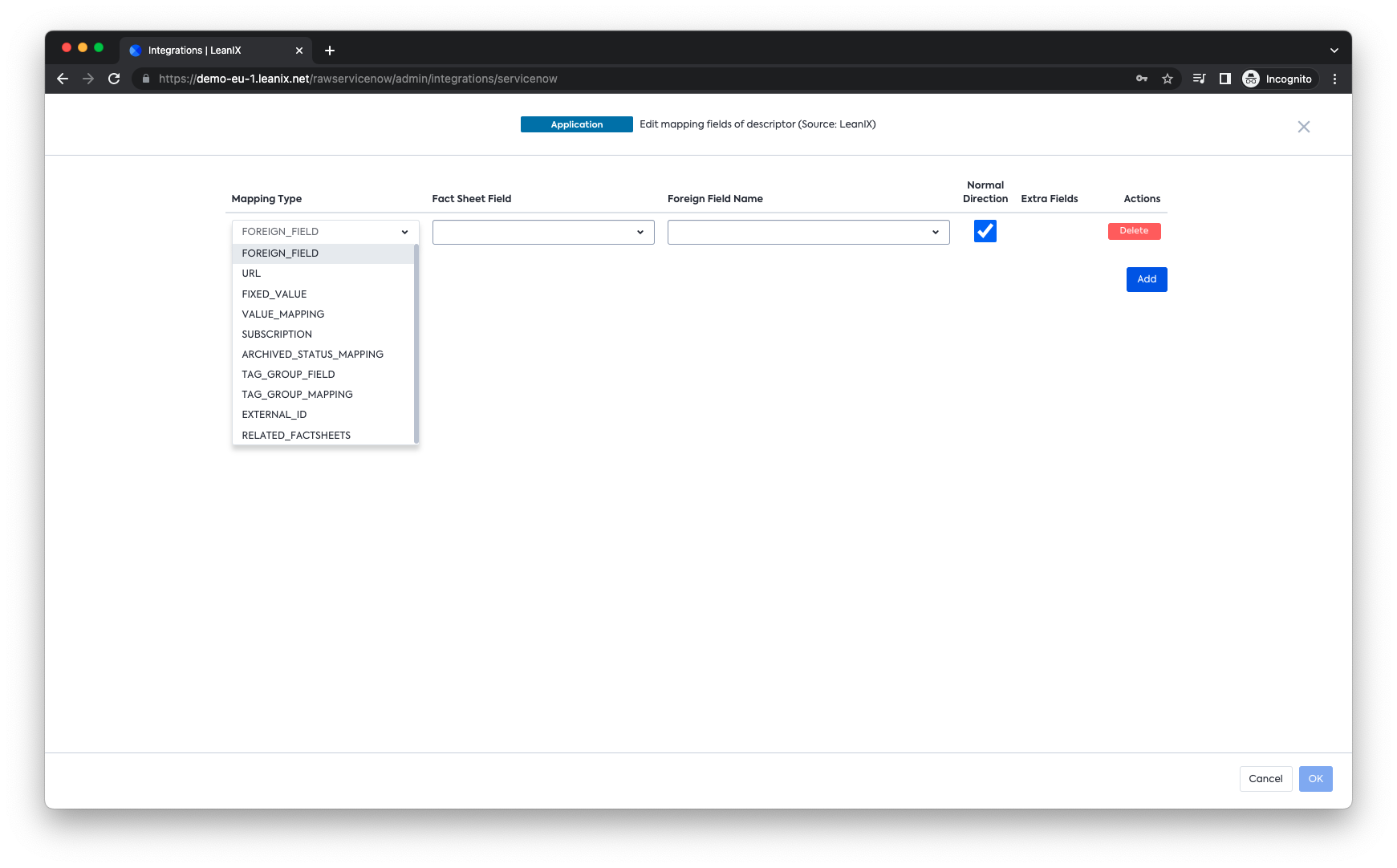1397x868 pixels.
Task: Open the reading list panel icon
Action: click(1198, 79)
